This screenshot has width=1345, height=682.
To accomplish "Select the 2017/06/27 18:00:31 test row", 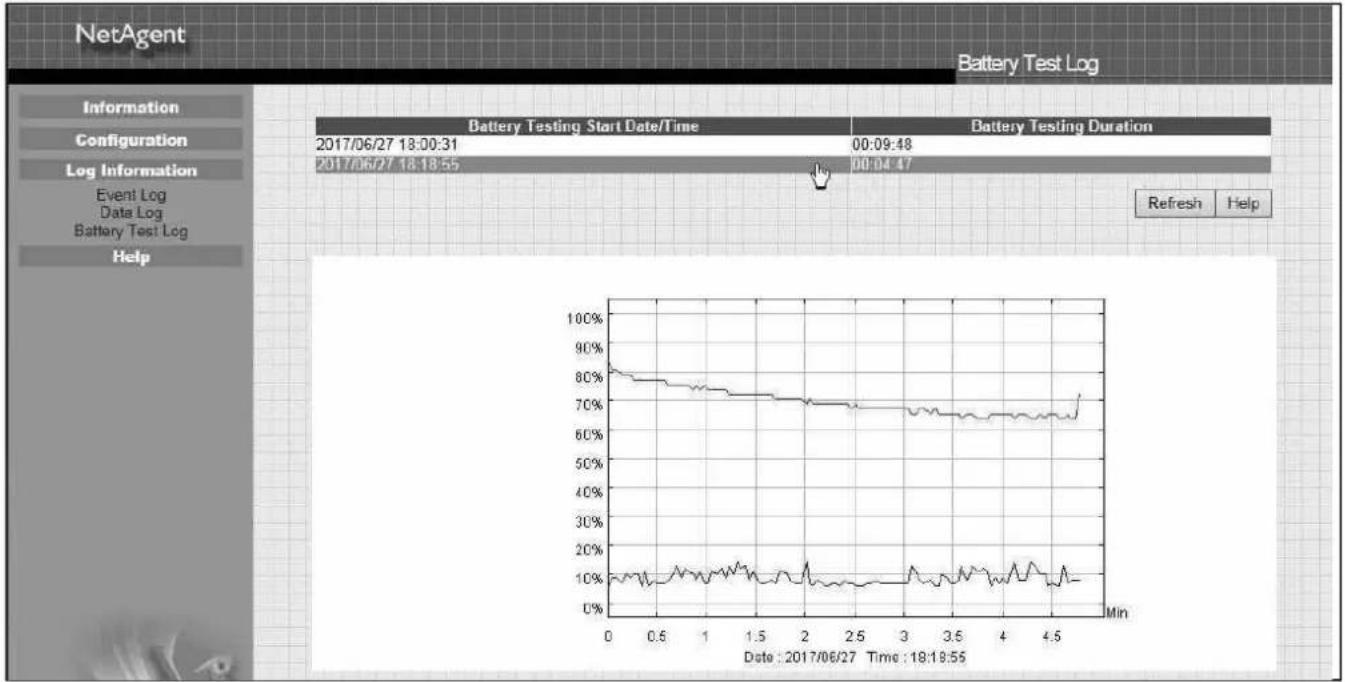I will click(x=793, y=144).
